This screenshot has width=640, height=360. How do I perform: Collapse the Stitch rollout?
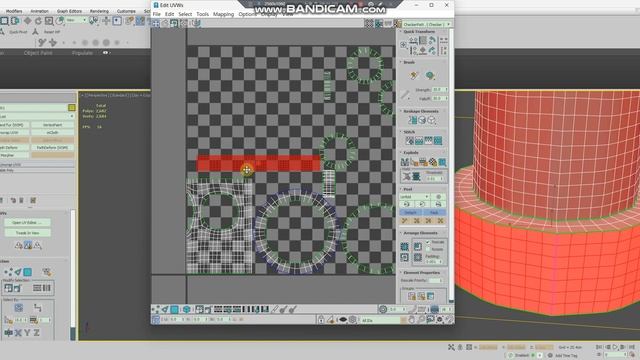tap(409, 132)
